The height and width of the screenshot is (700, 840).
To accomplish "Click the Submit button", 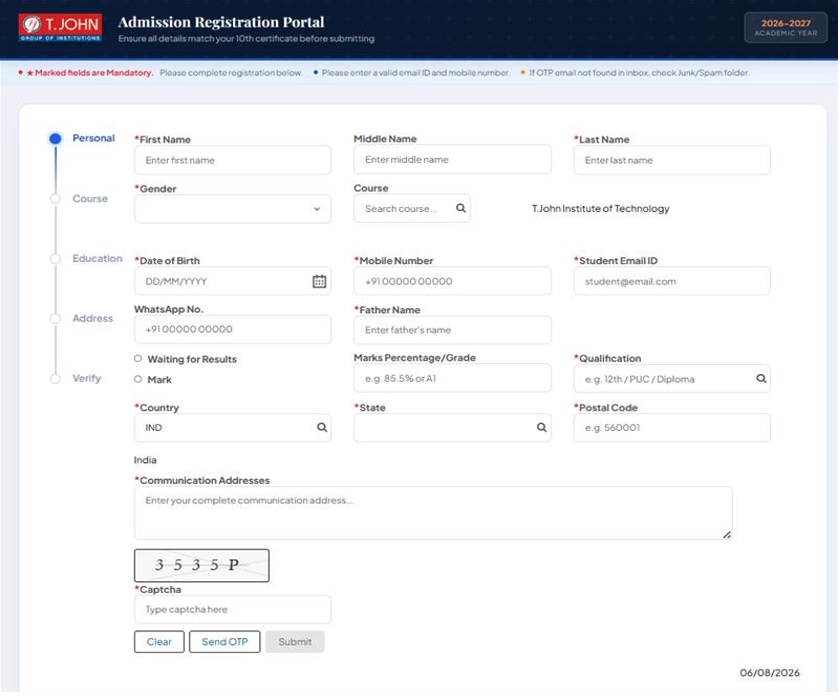I will [295, 642].
